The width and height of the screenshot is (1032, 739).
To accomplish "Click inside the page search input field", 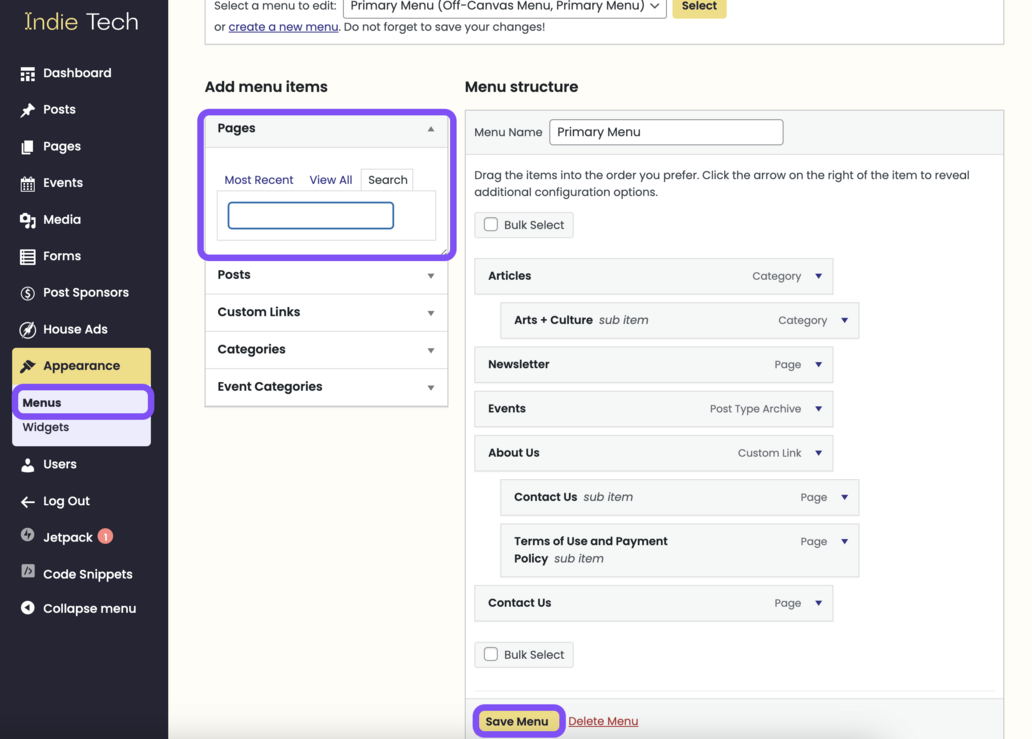I will pyautogui.click(x=310, y=215).
